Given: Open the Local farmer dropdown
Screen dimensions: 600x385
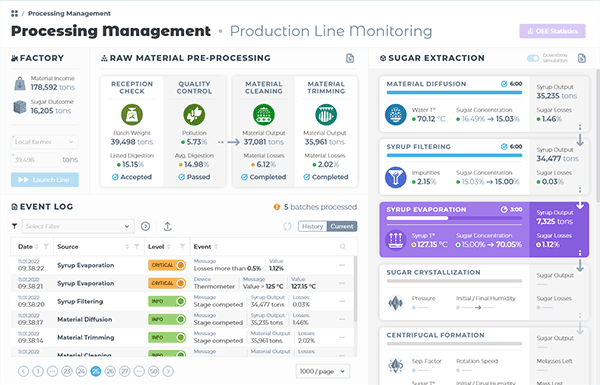Looking at the screenshot, I should [44, 142].
